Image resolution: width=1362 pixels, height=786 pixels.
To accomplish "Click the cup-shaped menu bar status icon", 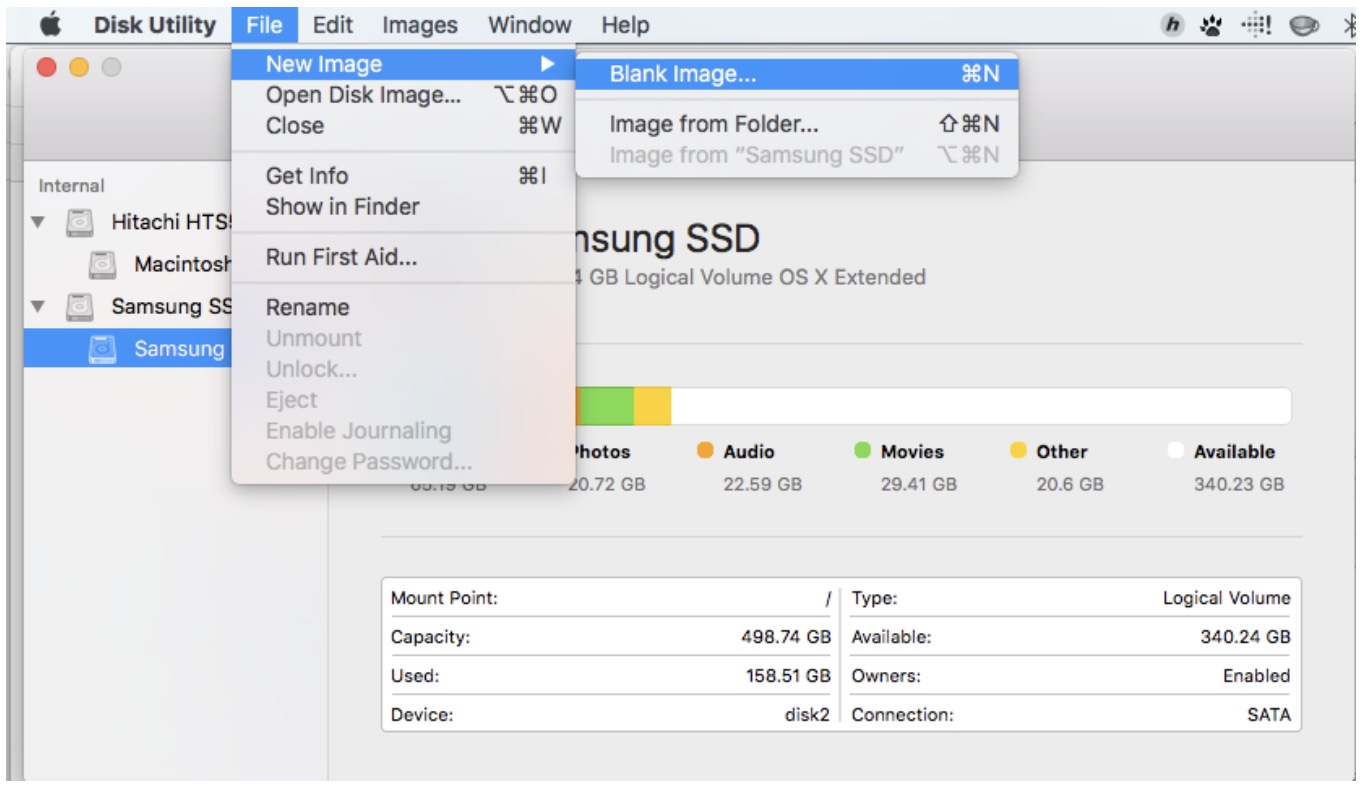I will (x=1304, y=27).
